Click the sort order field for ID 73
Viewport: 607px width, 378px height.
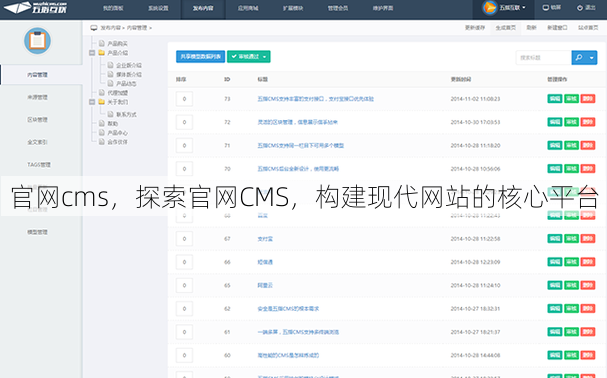pyautogui.click(x=184, y=99)
